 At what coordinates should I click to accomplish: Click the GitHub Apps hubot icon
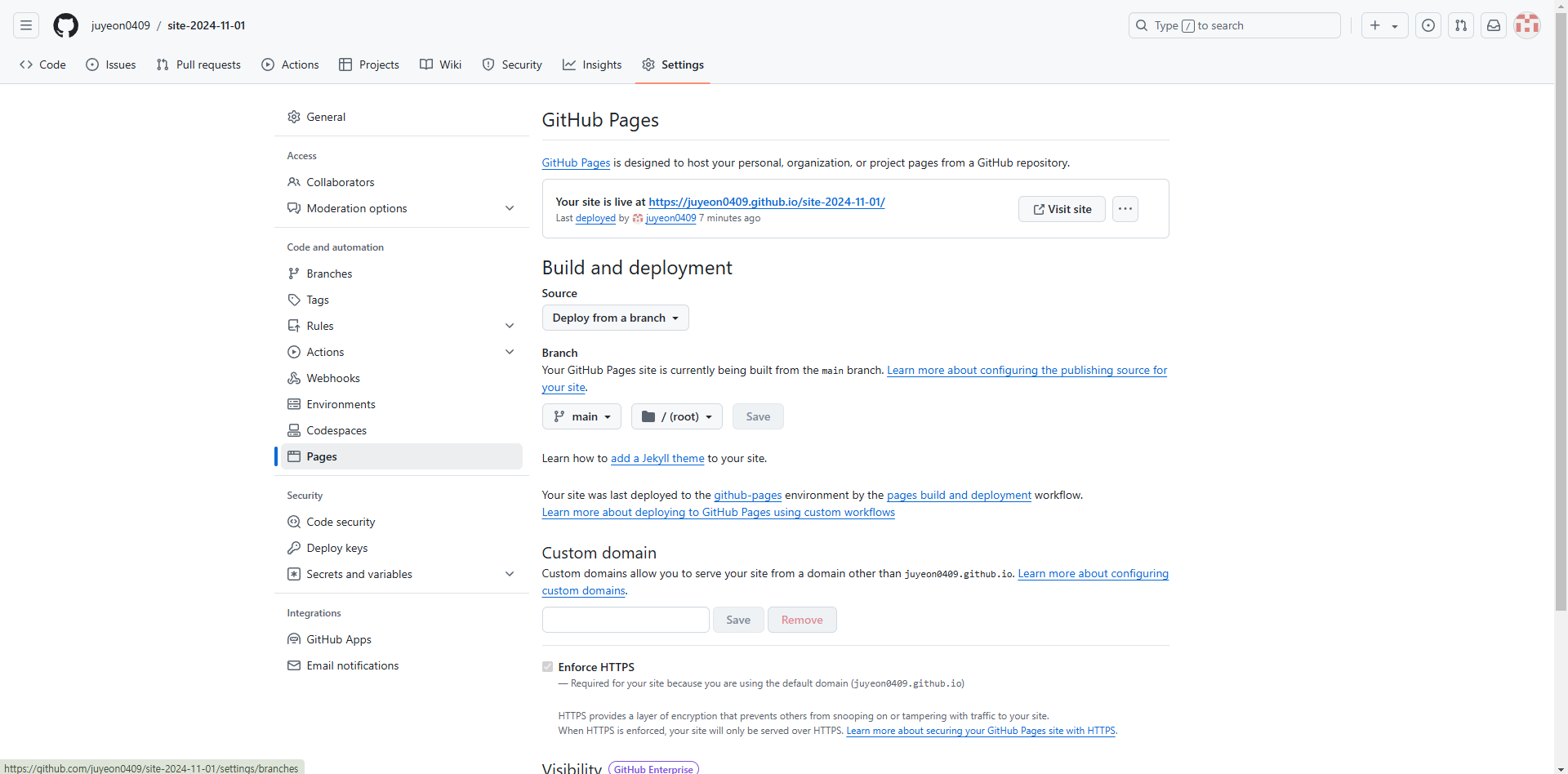294,639
